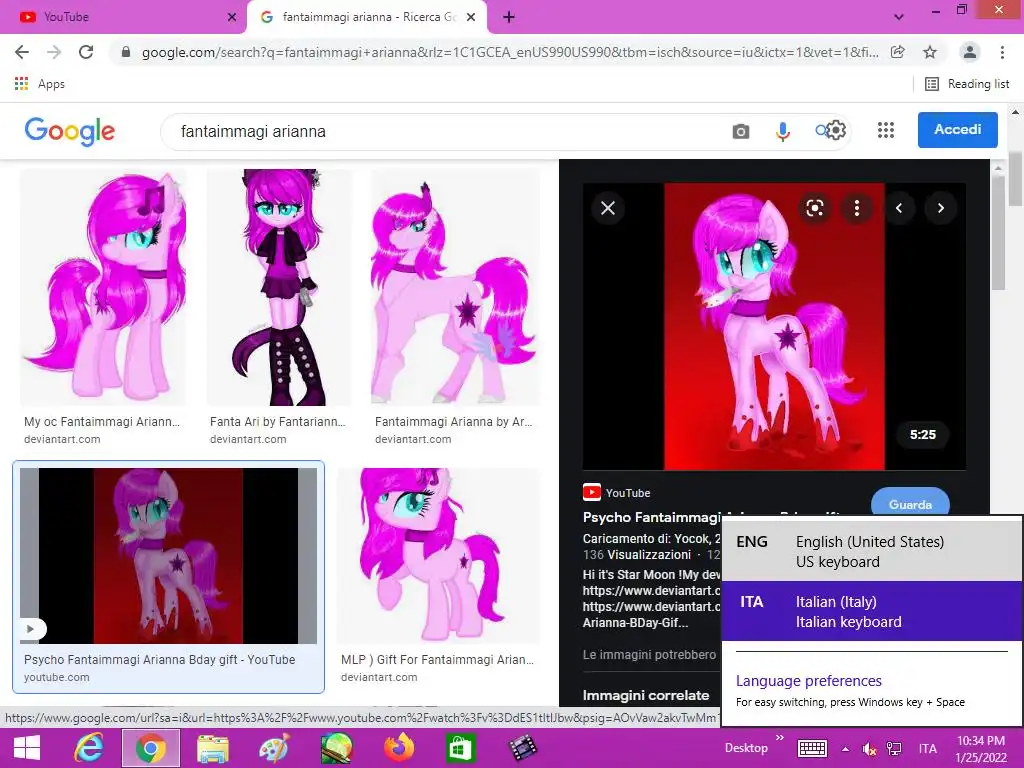Open the deviantart.com source under 'Fanta Ari'

click(248, 440)
